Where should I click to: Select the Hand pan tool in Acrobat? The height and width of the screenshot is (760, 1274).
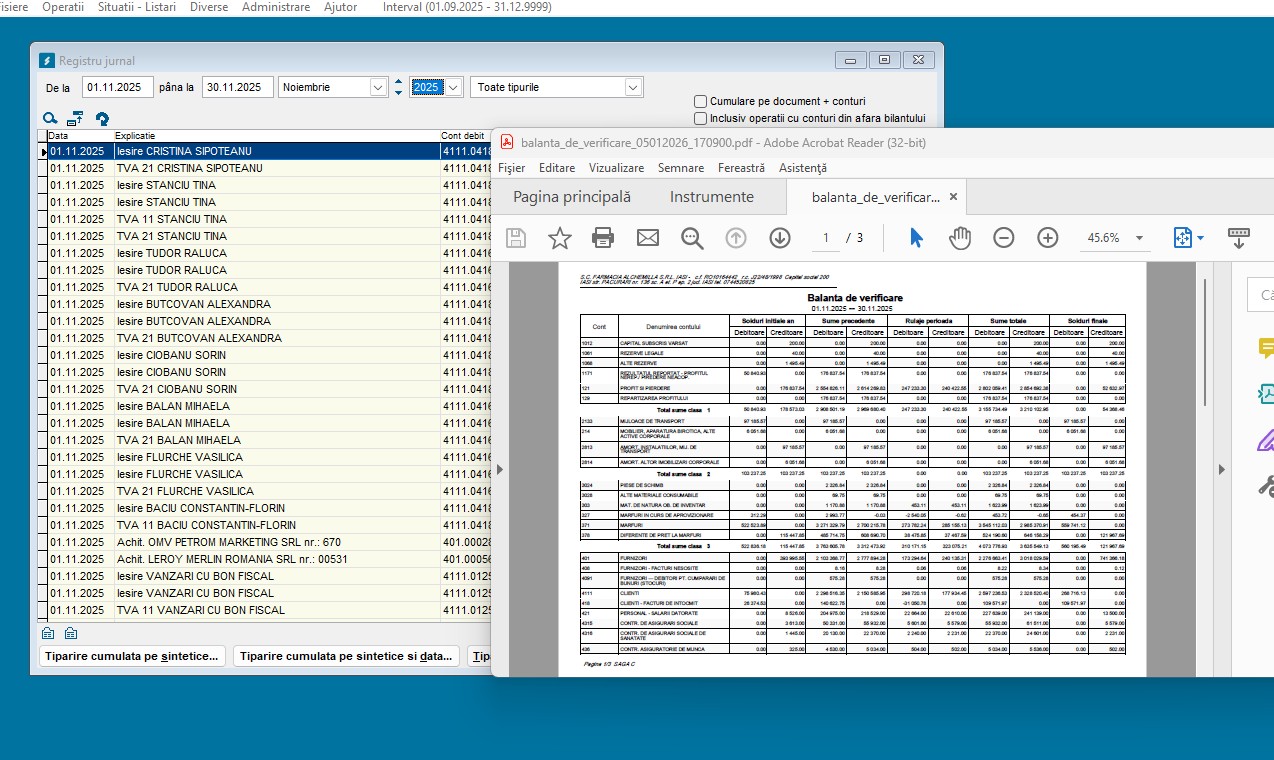point(960,238)
